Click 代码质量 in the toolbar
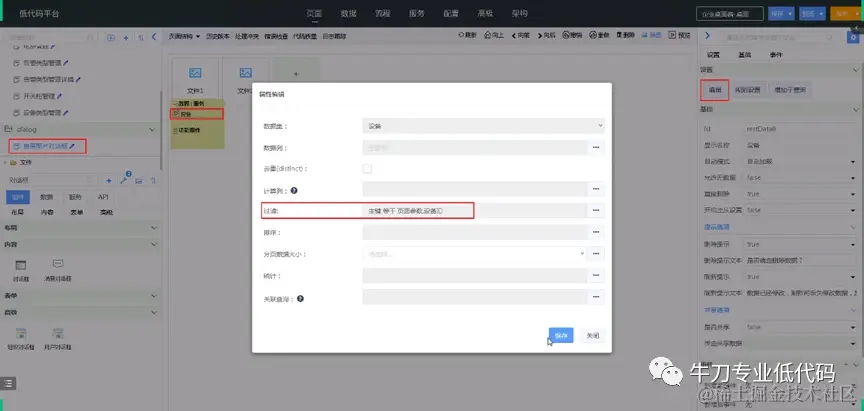The image size is (864, 411). (305, 36)
